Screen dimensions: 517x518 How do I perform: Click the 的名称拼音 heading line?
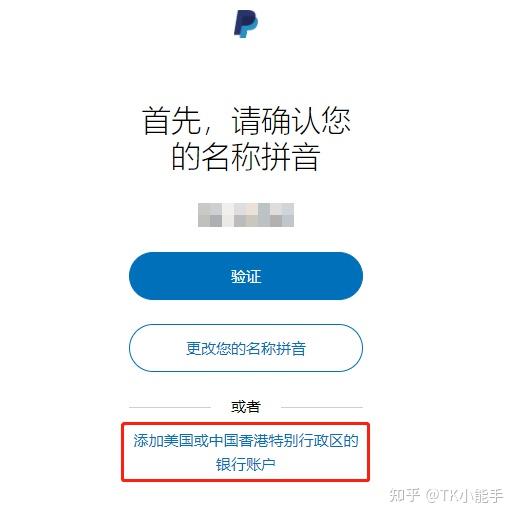click(x=246, y=157)
